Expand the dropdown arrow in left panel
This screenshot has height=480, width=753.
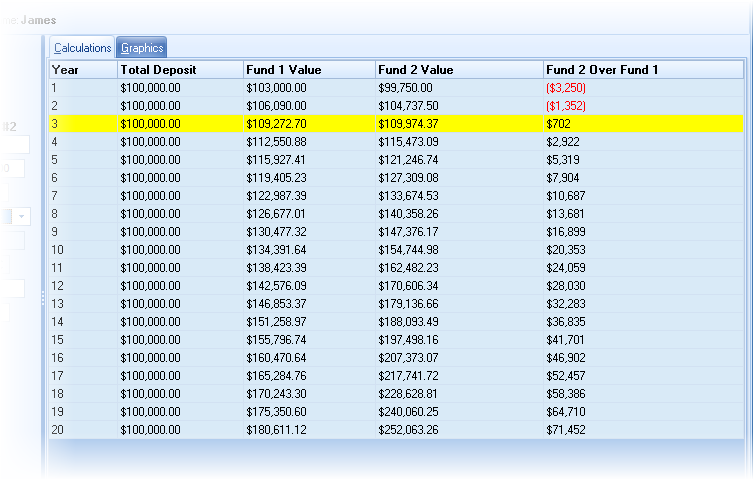click(22, 216)
